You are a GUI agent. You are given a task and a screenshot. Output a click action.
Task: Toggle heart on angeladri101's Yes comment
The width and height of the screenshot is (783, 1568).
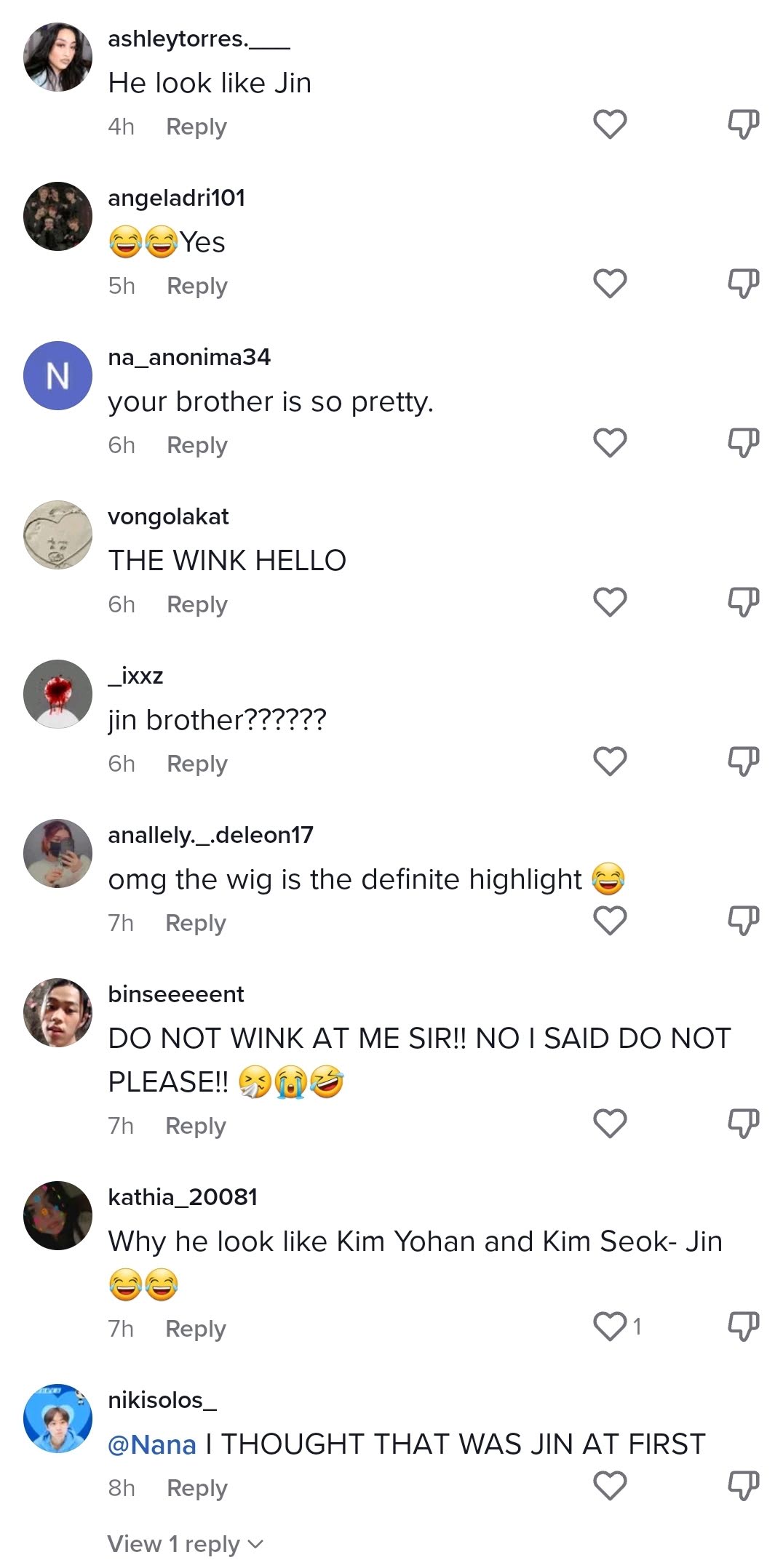pyautogui.click(x=610, y=284)
